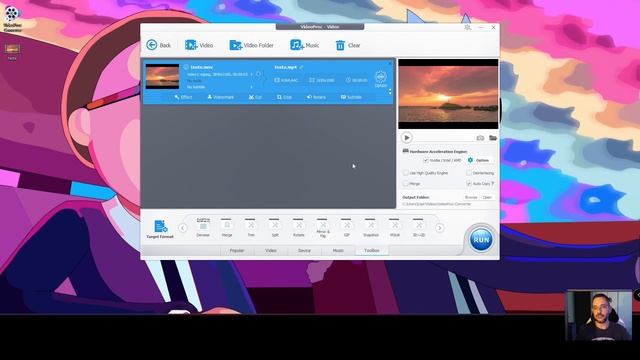
Task: Start conversion with the RUN button
Action: pyautogui.click(x=481, y=240)
